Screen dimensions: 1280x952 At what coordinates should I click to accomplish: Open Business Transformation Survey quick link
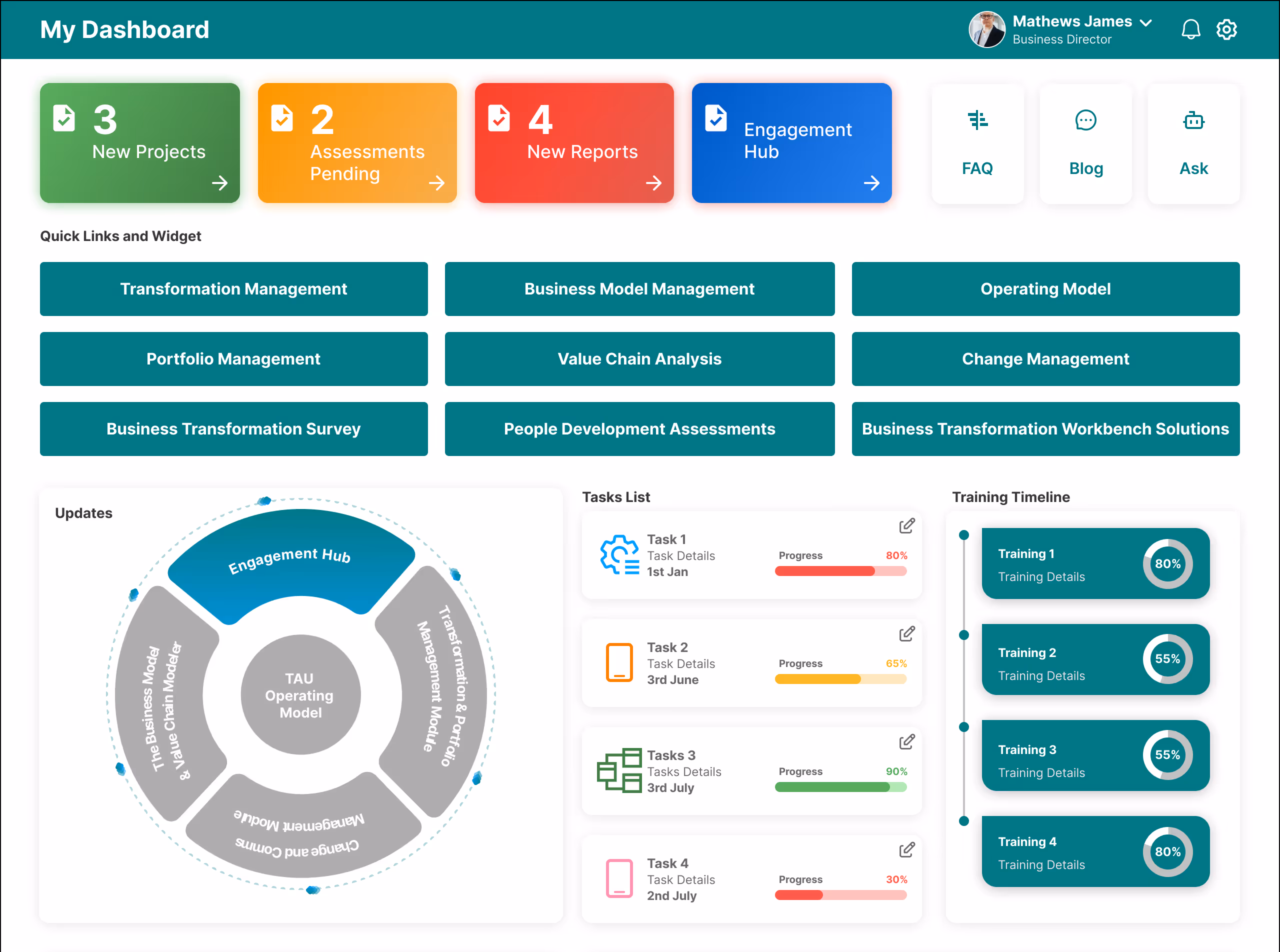[x=233, y=428]
